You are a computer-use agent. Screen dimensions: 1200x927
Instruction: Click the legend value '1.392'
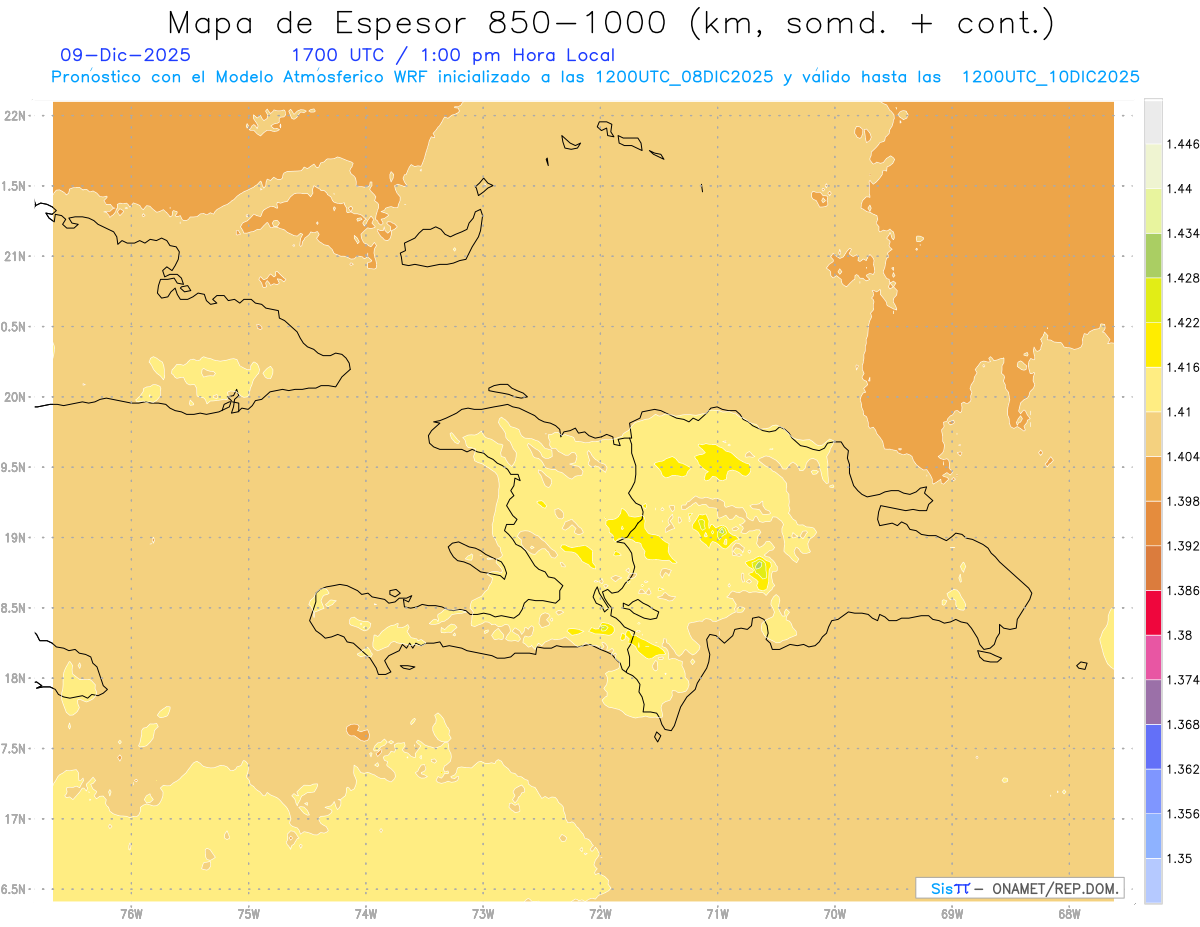coord(1183,546)
